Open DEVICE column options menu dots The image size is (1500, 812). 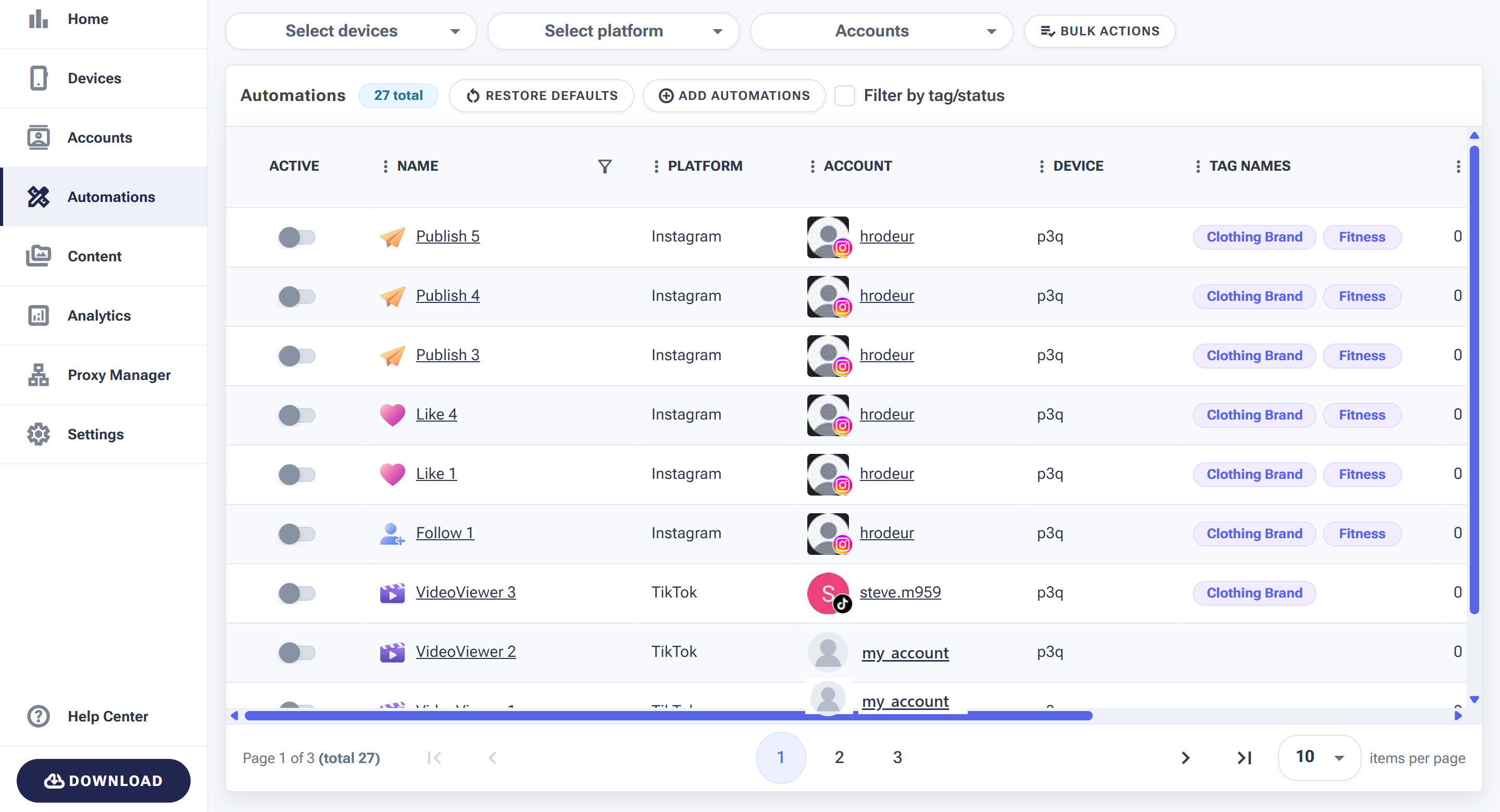click(x=1042, y=167)
